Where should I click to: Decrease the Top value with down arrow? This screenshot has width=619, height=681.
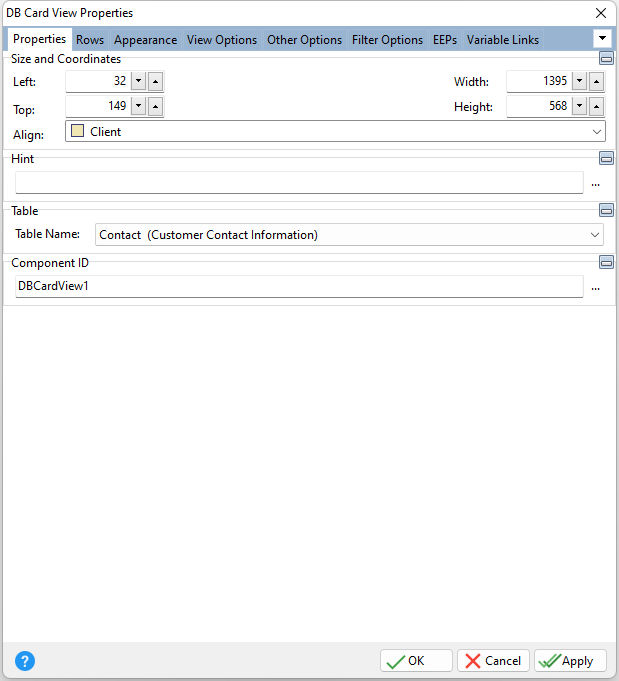pos(139,106)
